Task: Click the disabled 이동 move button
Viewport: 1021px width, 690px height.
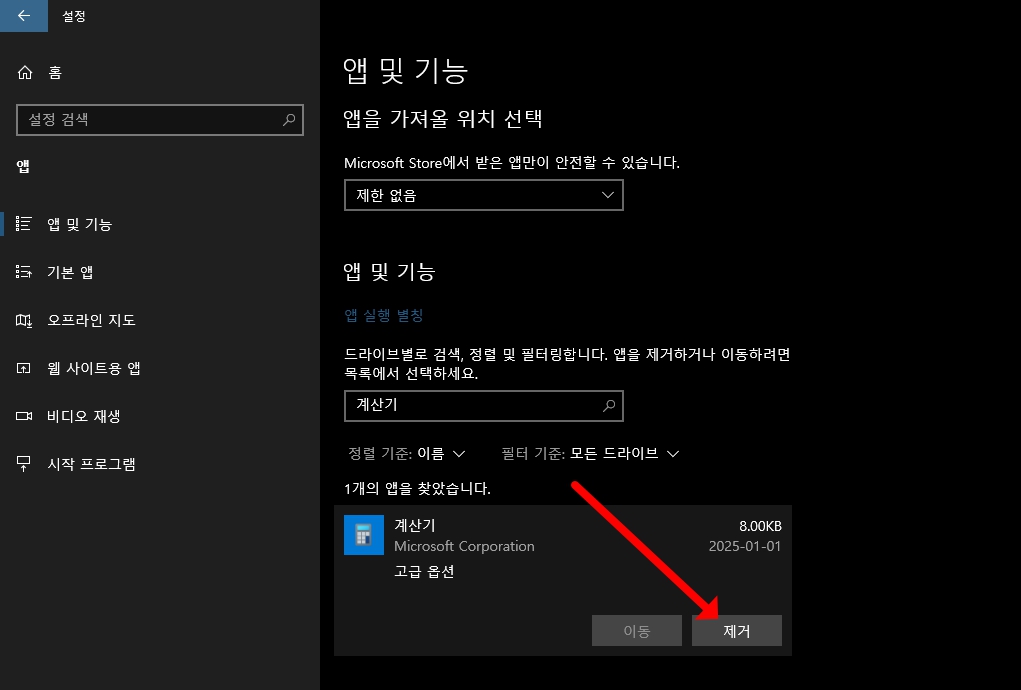Action: 636,630
